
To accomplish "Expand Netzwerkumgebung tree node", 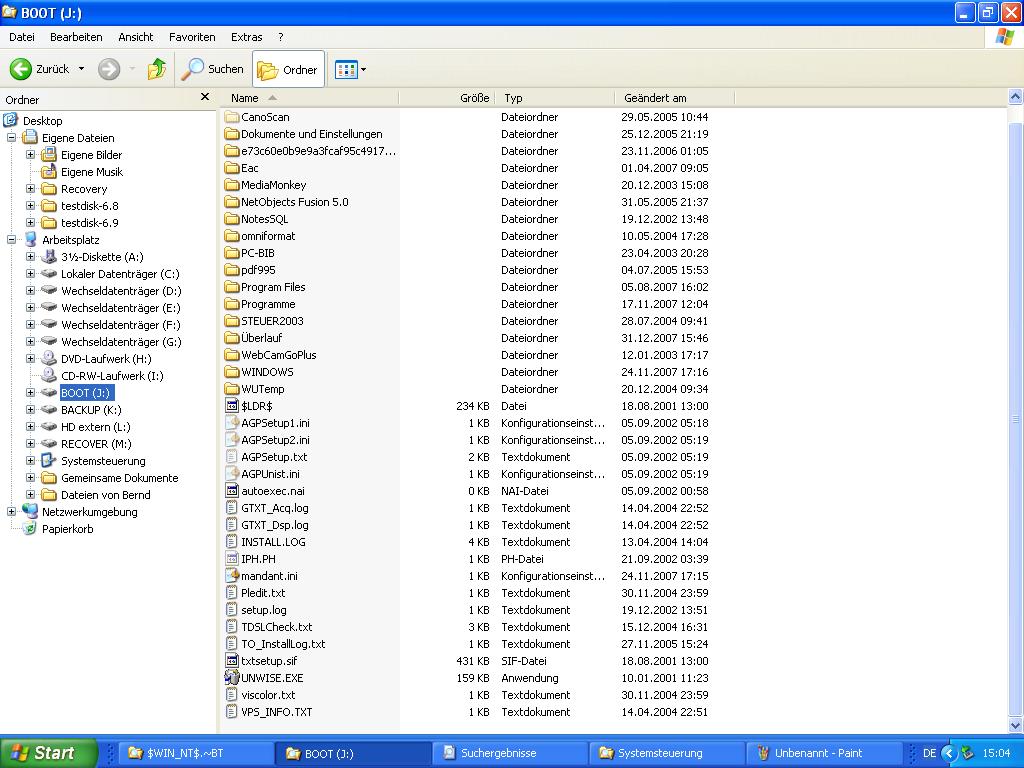I will [x=11, y=511].
